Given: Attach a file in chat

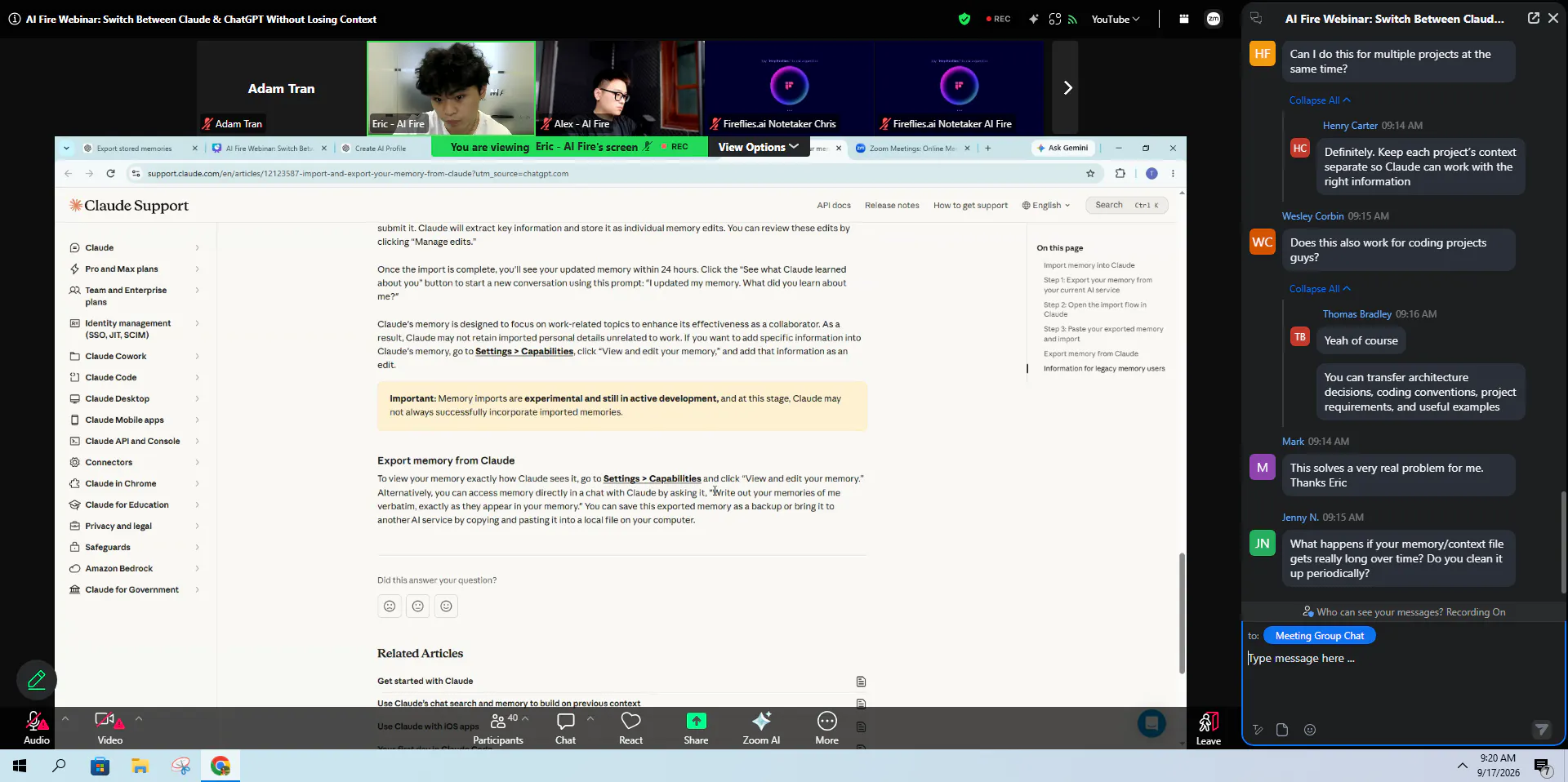Looking at the screenshot, I should [x=1282, y=730].
